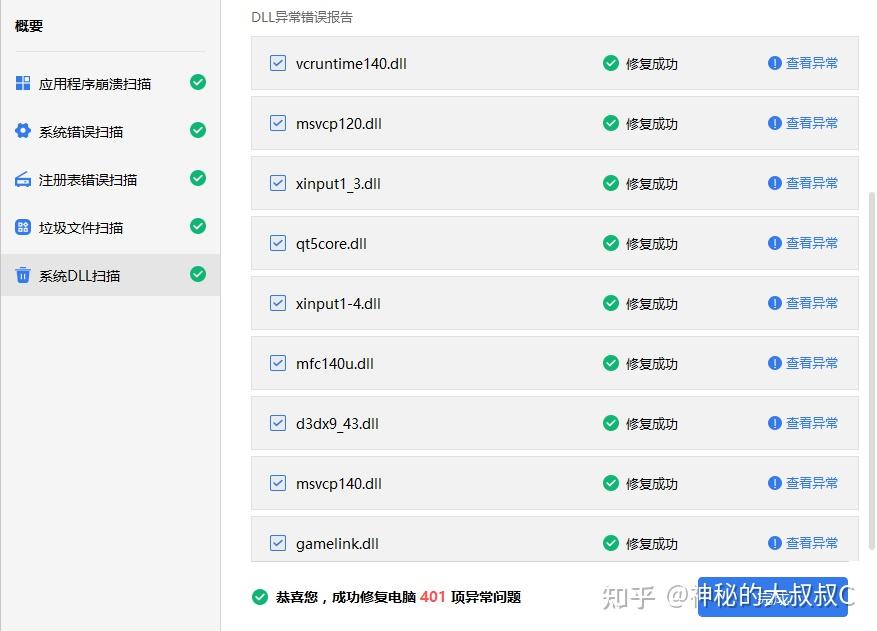Screen dimensions: 877x631
Task: Click the green checkmark next to 应用程序崩溃扫描
Action: [197, 83]
